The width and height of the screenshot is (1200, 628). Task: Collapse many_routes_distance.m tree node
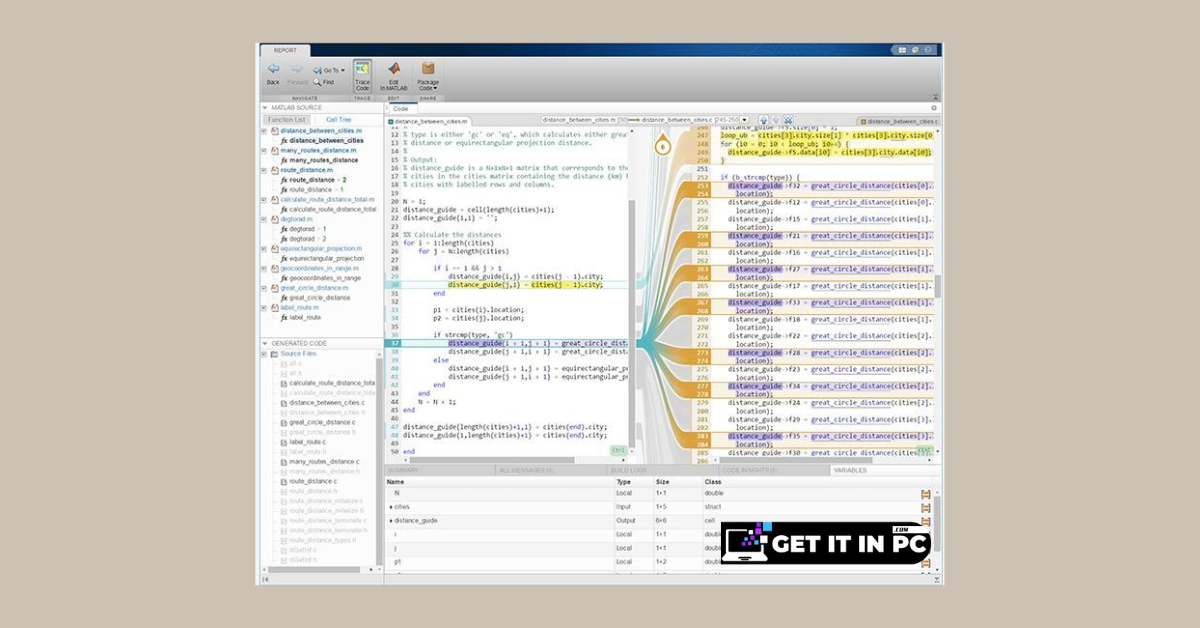pyautogui.click(x=265, y=150)
